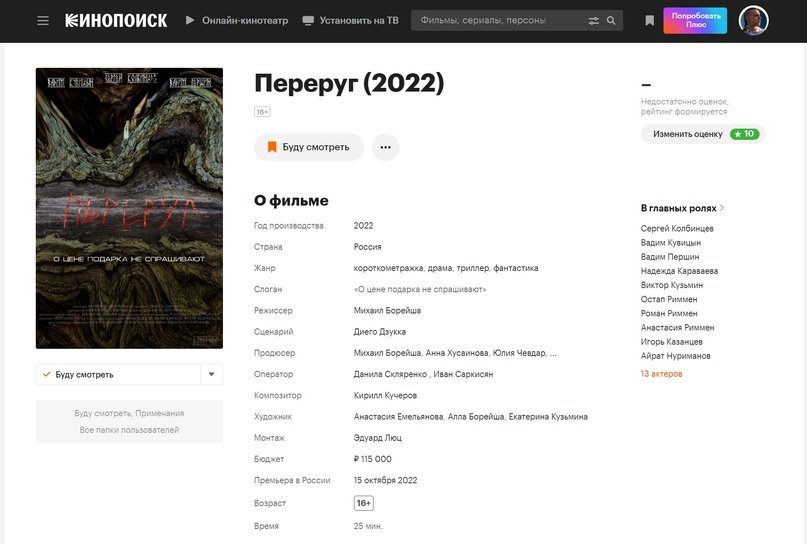Click premiere date 15 октября 2022
Image resolution: width=807 pixels, height=544 pixels.
[x=385, y=480]
